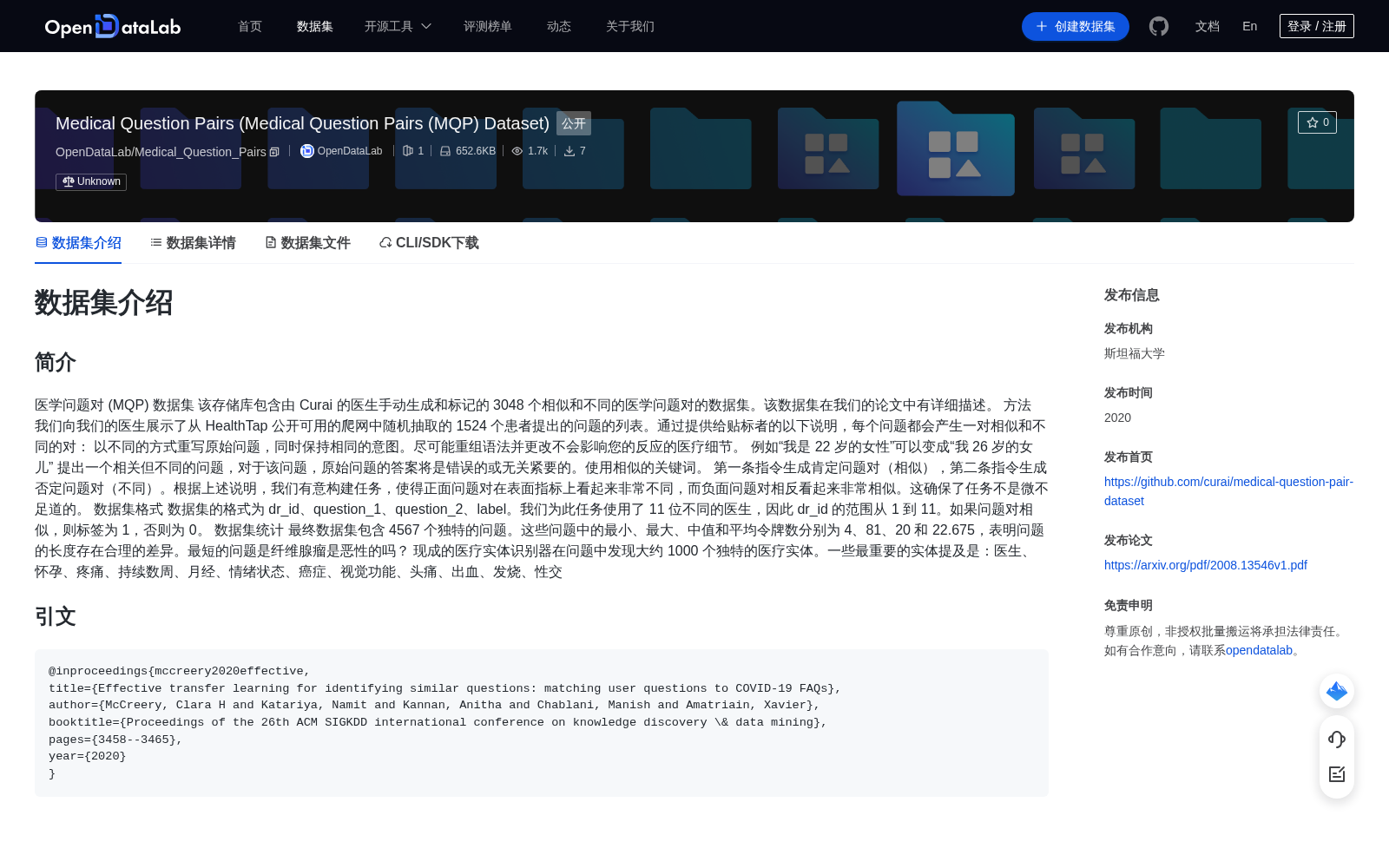Screen dimensions: 1389x868
Task: Click the OpenDataLab/Medical_Question_Pairs path text
Action: (161, 152)
